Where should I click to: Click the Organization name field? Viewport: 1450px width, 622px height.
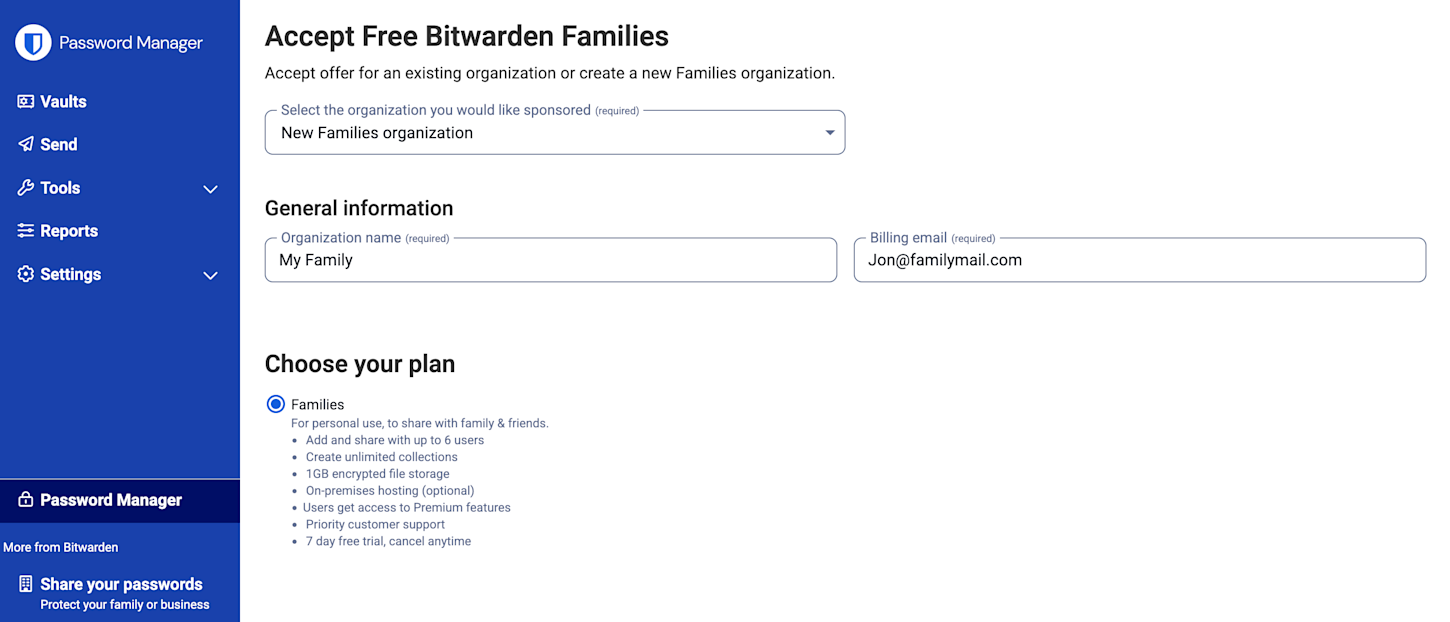pos(550,260)
